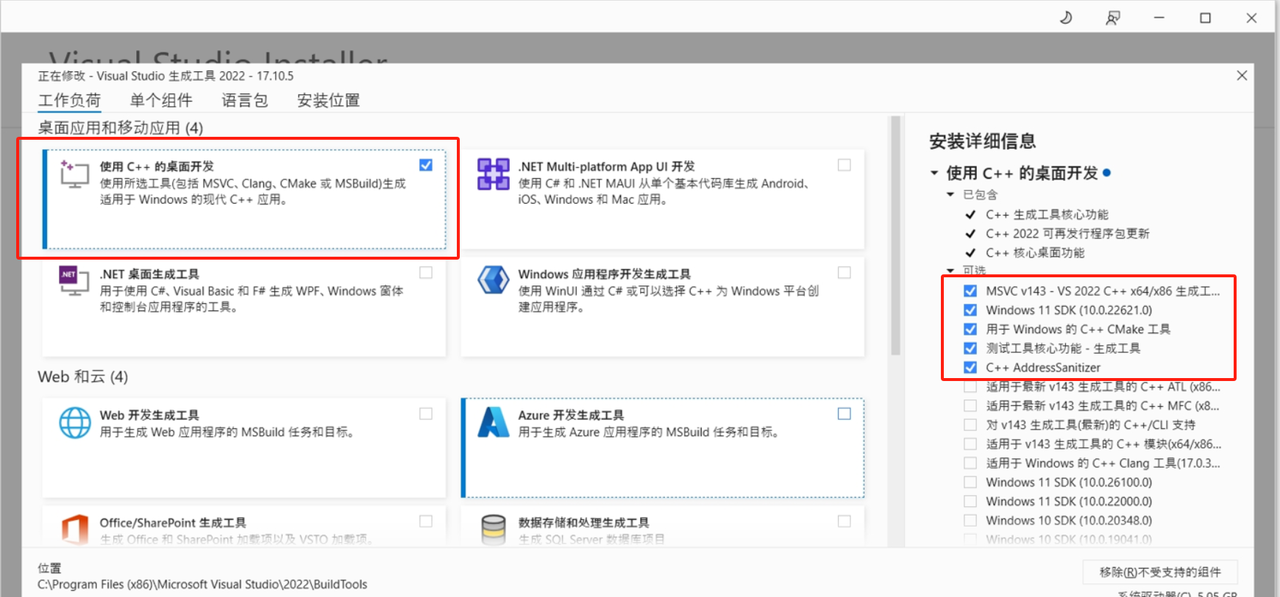Switch to the 安装位置 tab

(x=328, y=101)
